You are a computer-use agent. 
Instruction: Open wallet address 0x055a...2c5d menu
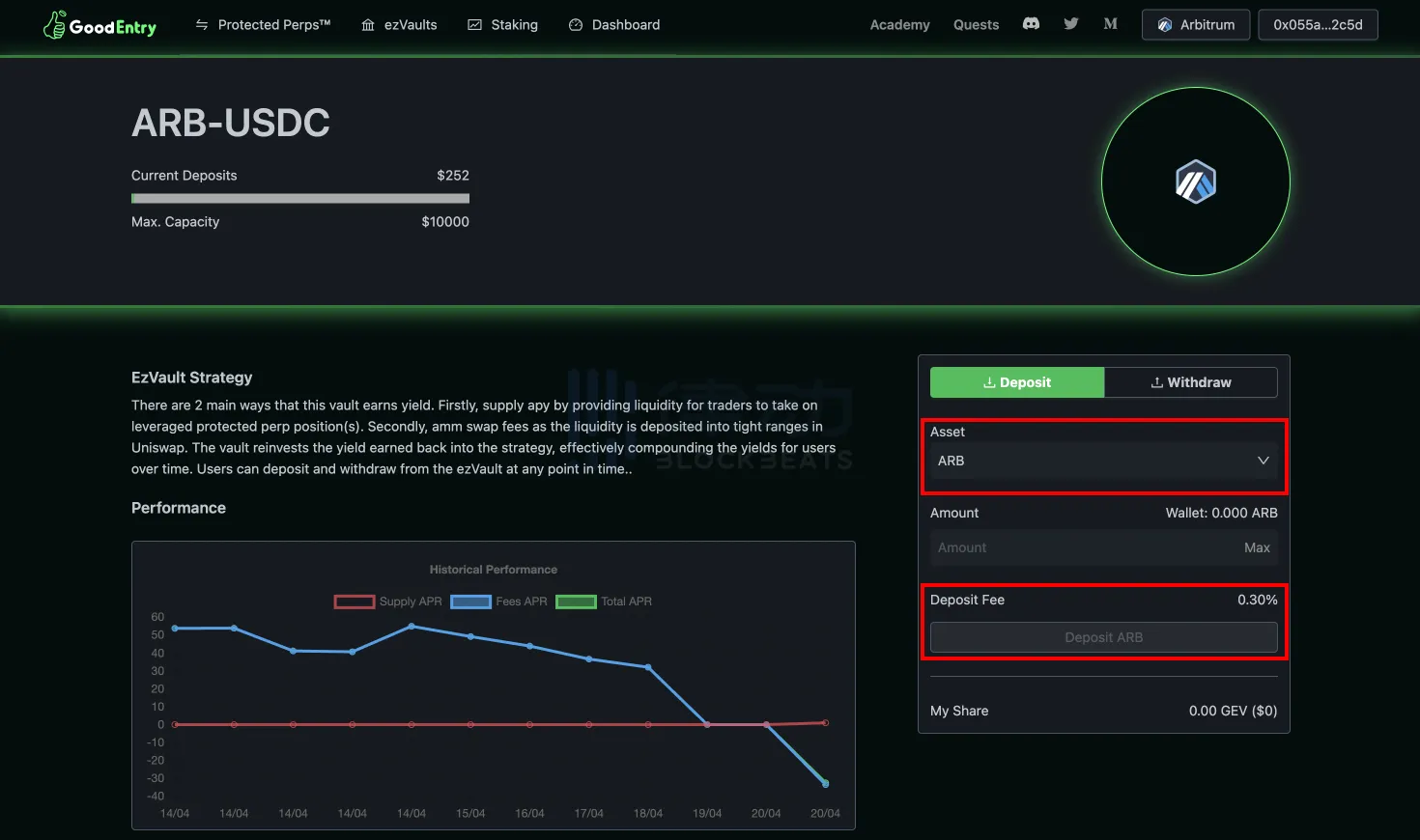[1318, 25]
